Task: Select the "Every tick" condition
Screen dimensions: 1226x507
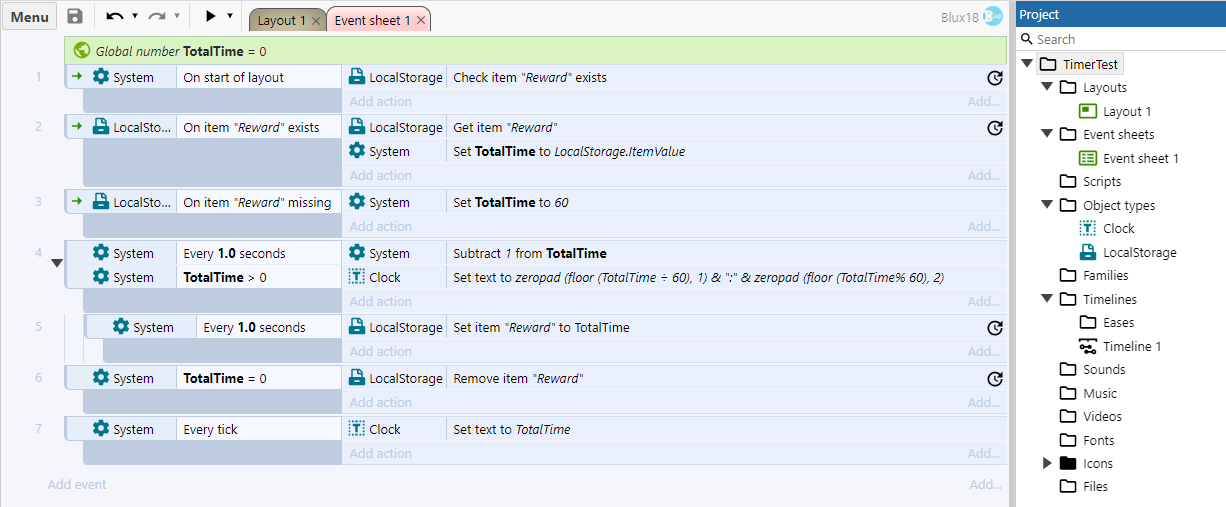Action: pyautogui.click(x=259, y=429)
